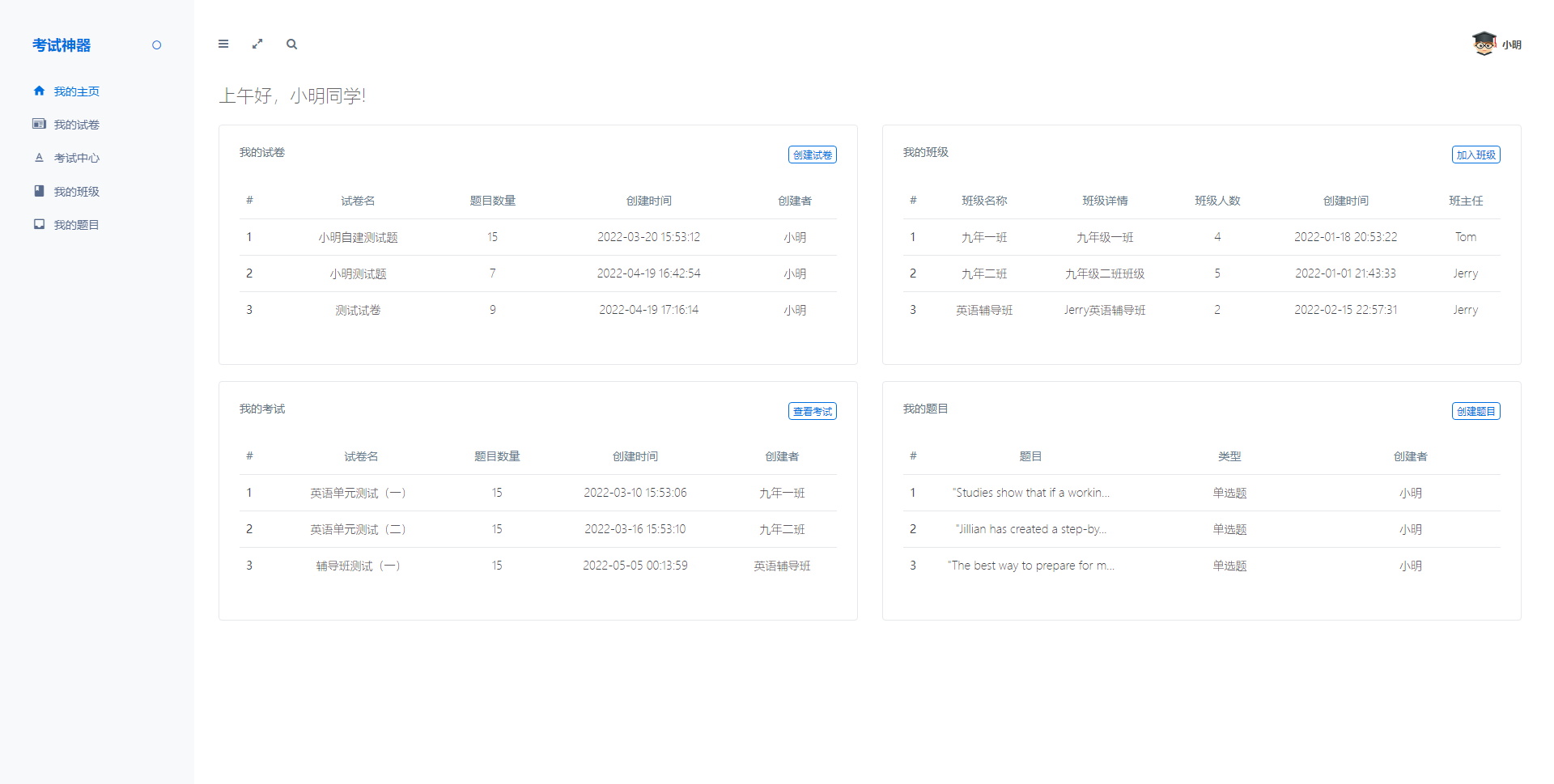
Task: Click timestamp 2022-03-20 15:53:12
Action: pyautogui.click(x=649, y=237)
